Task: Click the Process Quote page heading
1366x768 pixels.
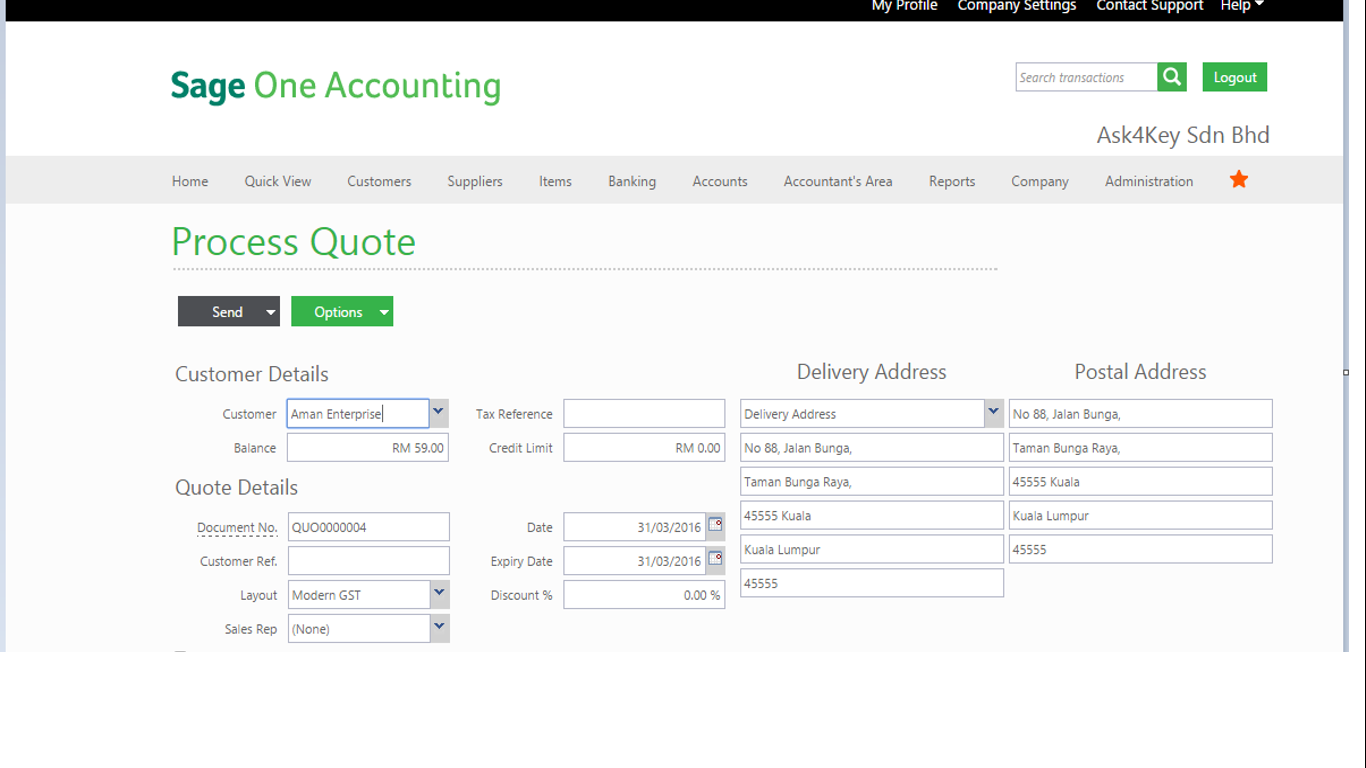Action: 293,242
